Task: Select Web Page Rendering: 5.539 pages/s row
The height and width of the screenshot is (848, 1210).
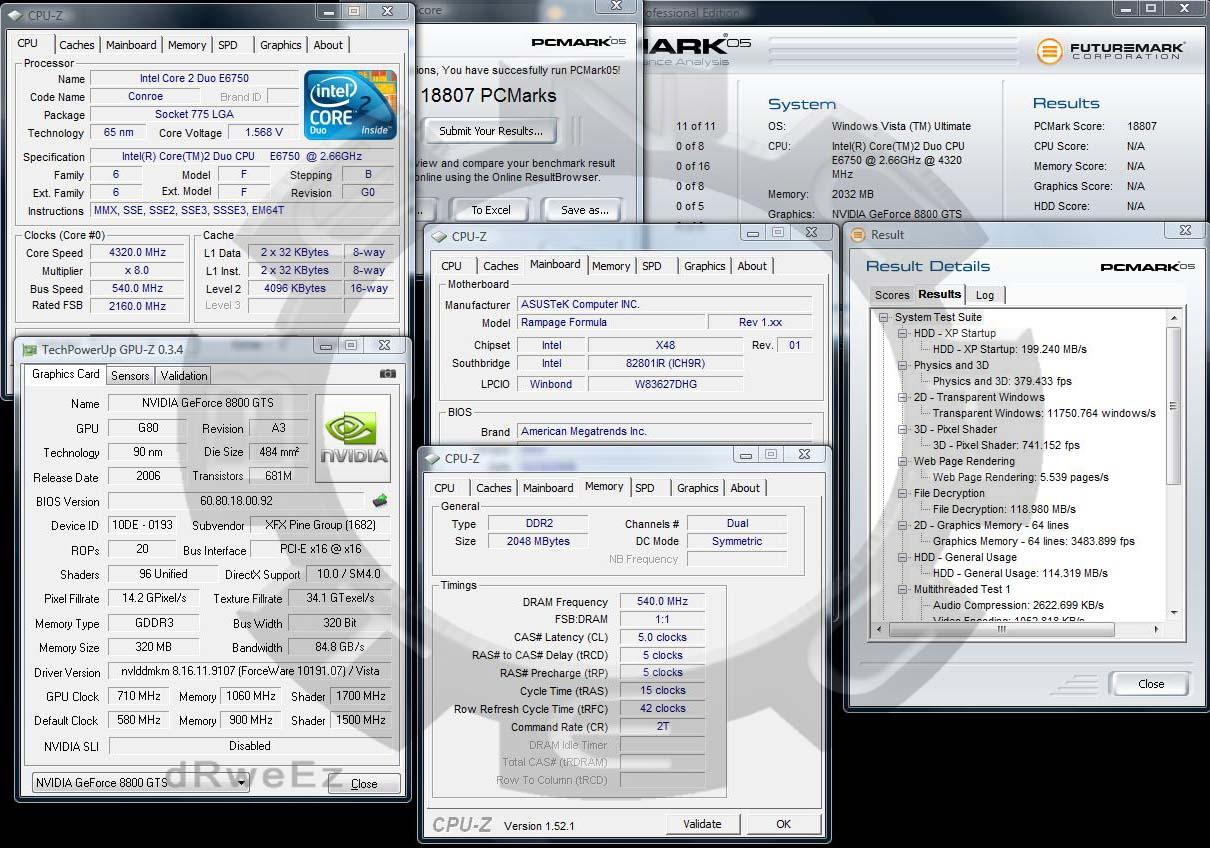Action: pos(1020,477)
